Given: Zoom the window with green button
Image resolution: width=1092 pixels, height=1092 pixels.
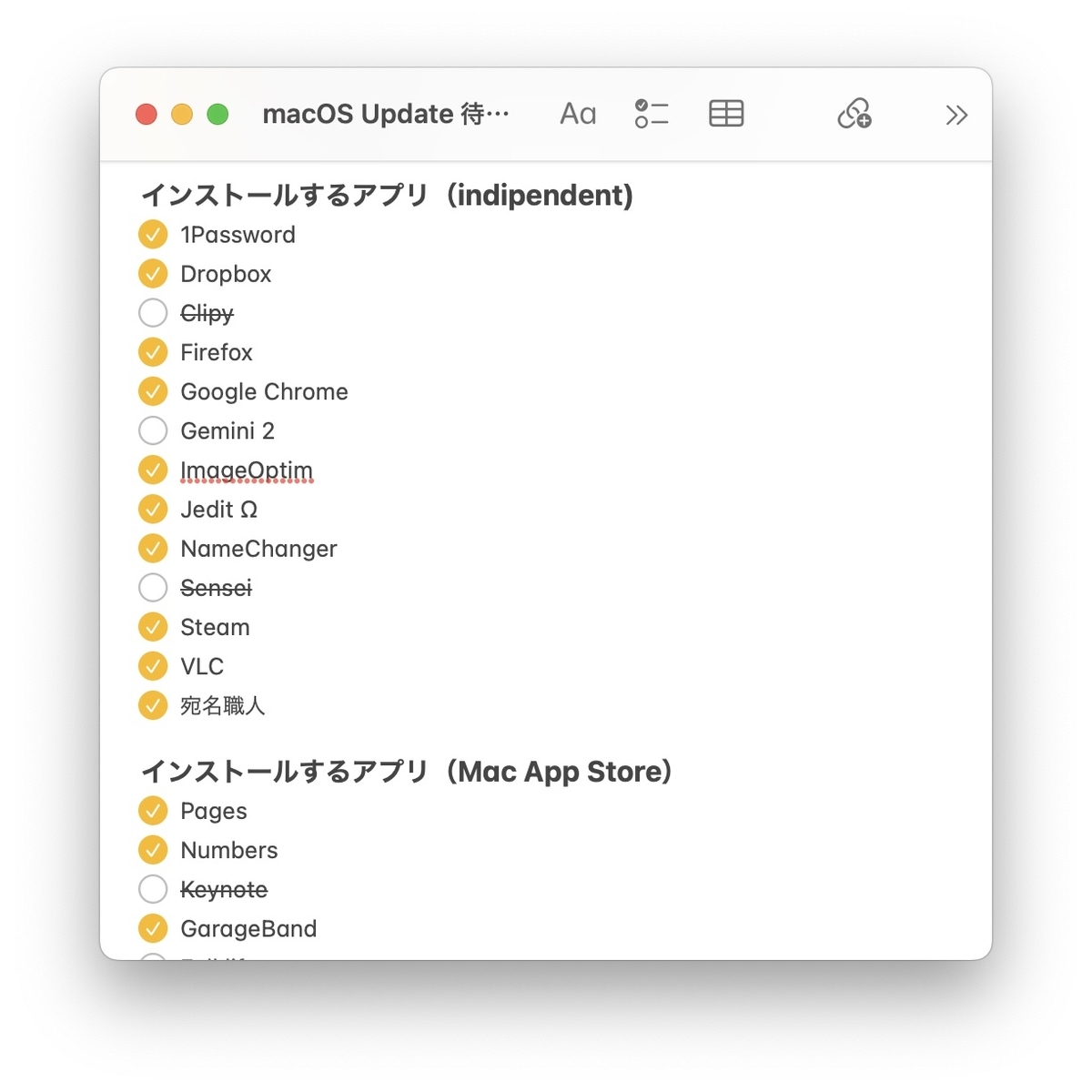Looking at the screenshot, I should coord(217,115).
